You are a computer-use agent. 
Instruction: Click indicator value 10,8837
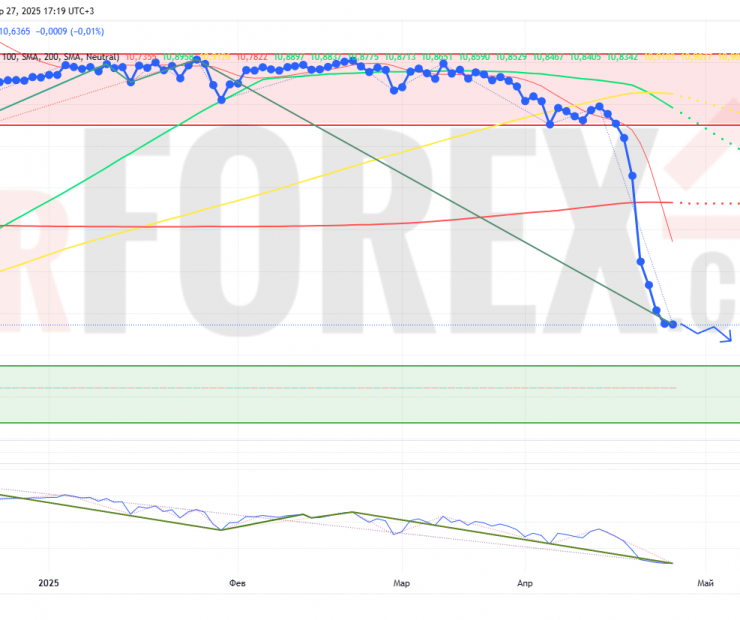click(x=326, y=57)
